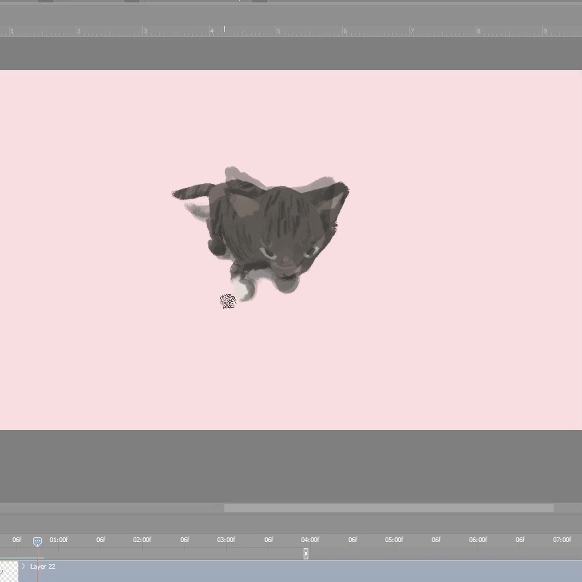
Task: Expand the Layer 22 timeline track
Action: tap(23, 566)
